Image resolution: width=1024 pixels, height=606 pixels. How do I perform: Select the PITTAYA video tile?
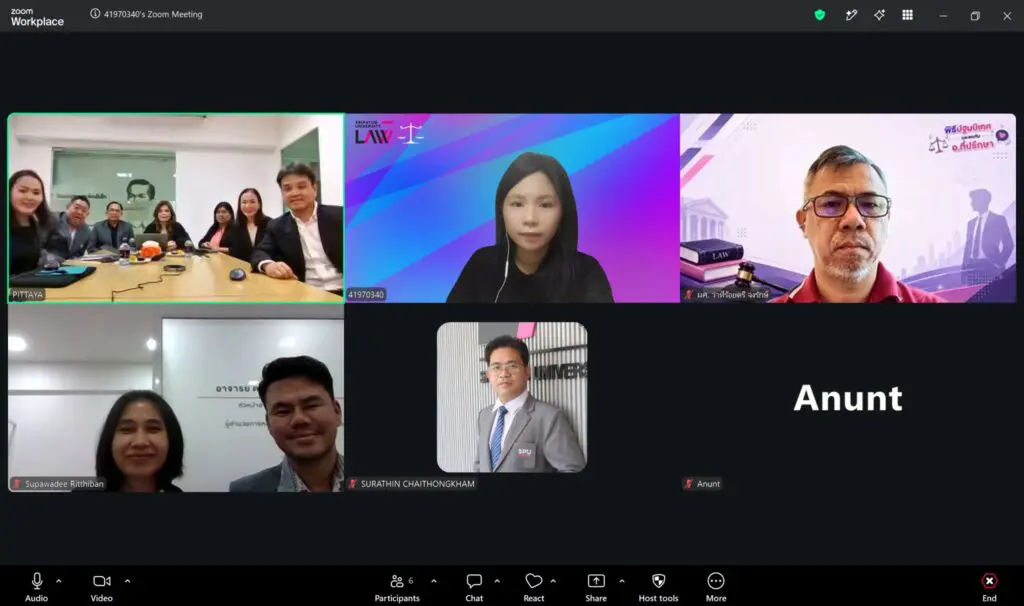coord(176,208)
